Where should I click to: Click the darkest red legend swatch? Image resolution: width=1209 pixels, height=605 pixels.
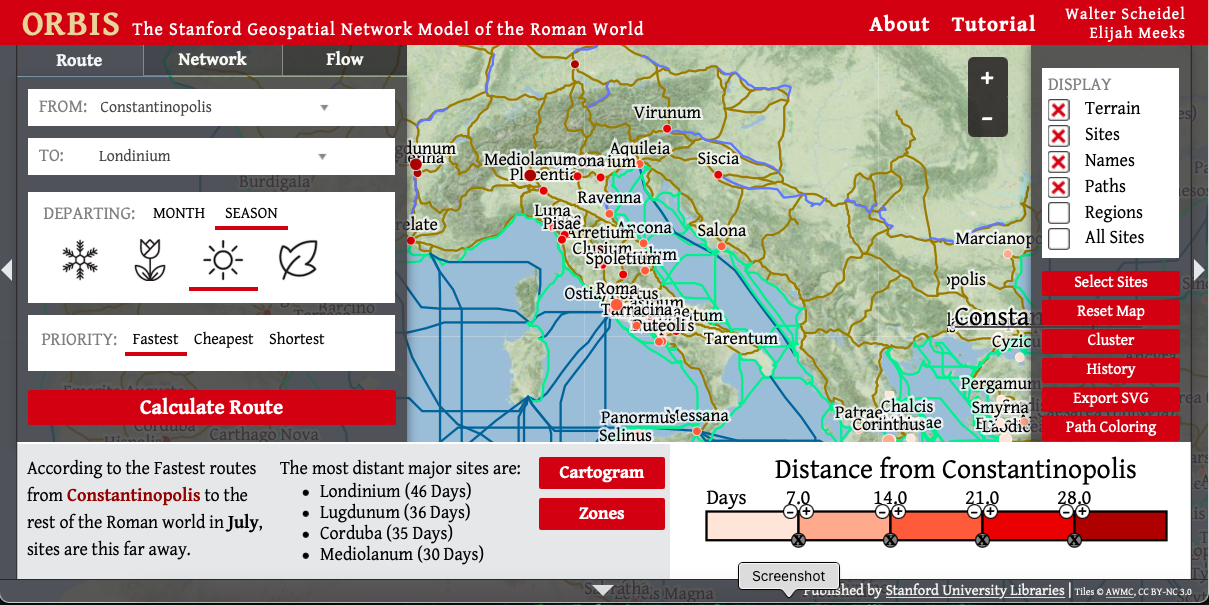1121,526
